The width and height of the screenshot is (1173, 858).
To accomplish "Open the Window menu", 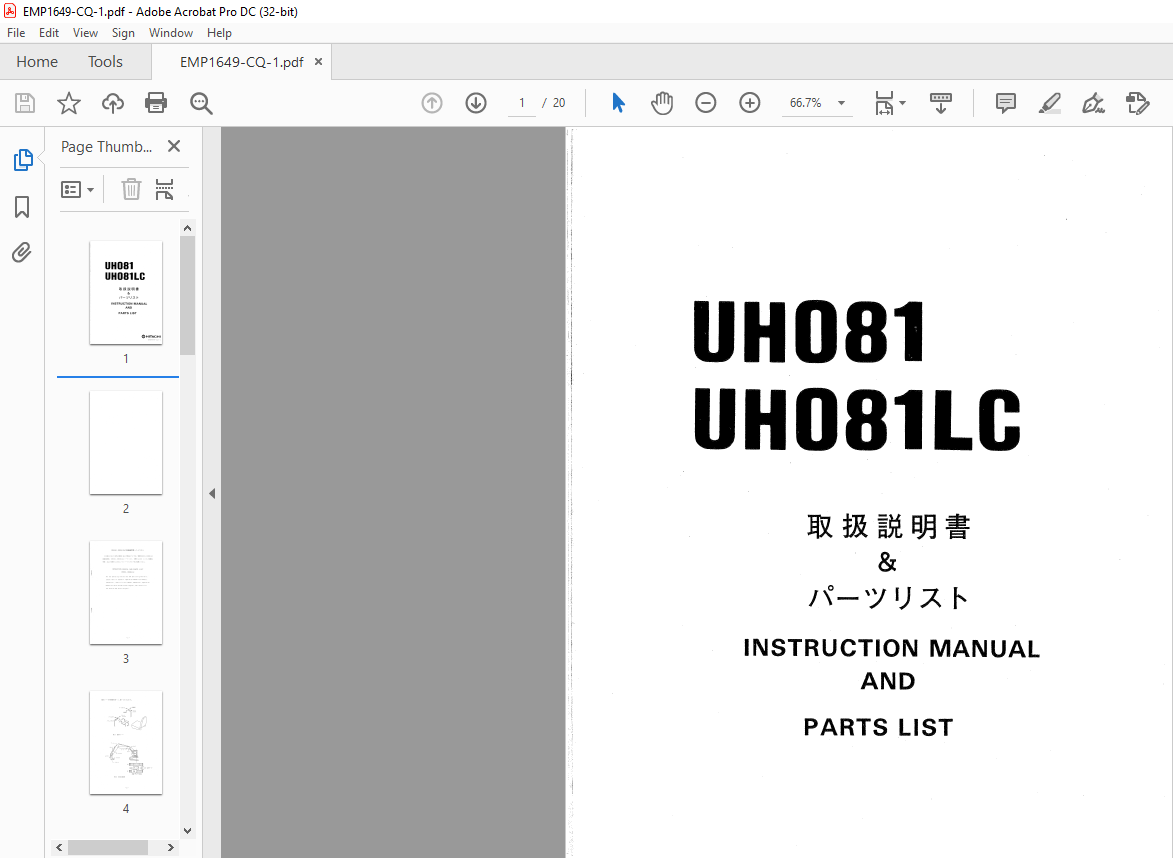I will point(171,33).
